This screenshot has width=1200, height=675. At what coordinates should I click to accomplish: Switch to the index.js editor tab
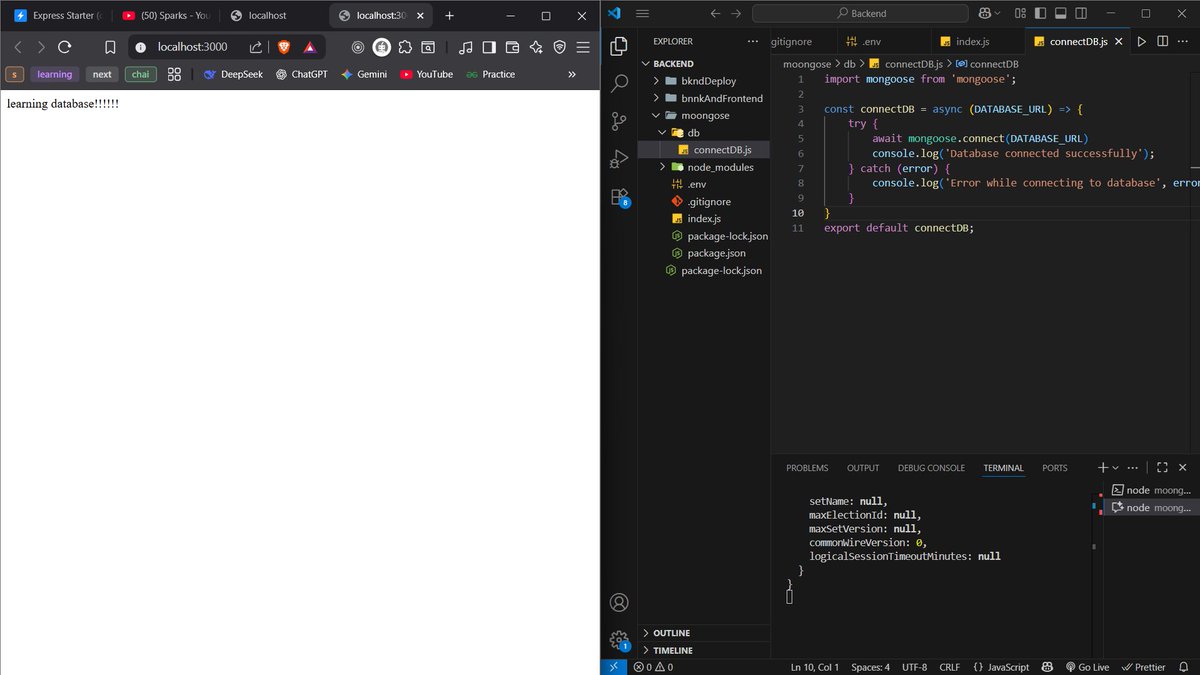(978, 42)
